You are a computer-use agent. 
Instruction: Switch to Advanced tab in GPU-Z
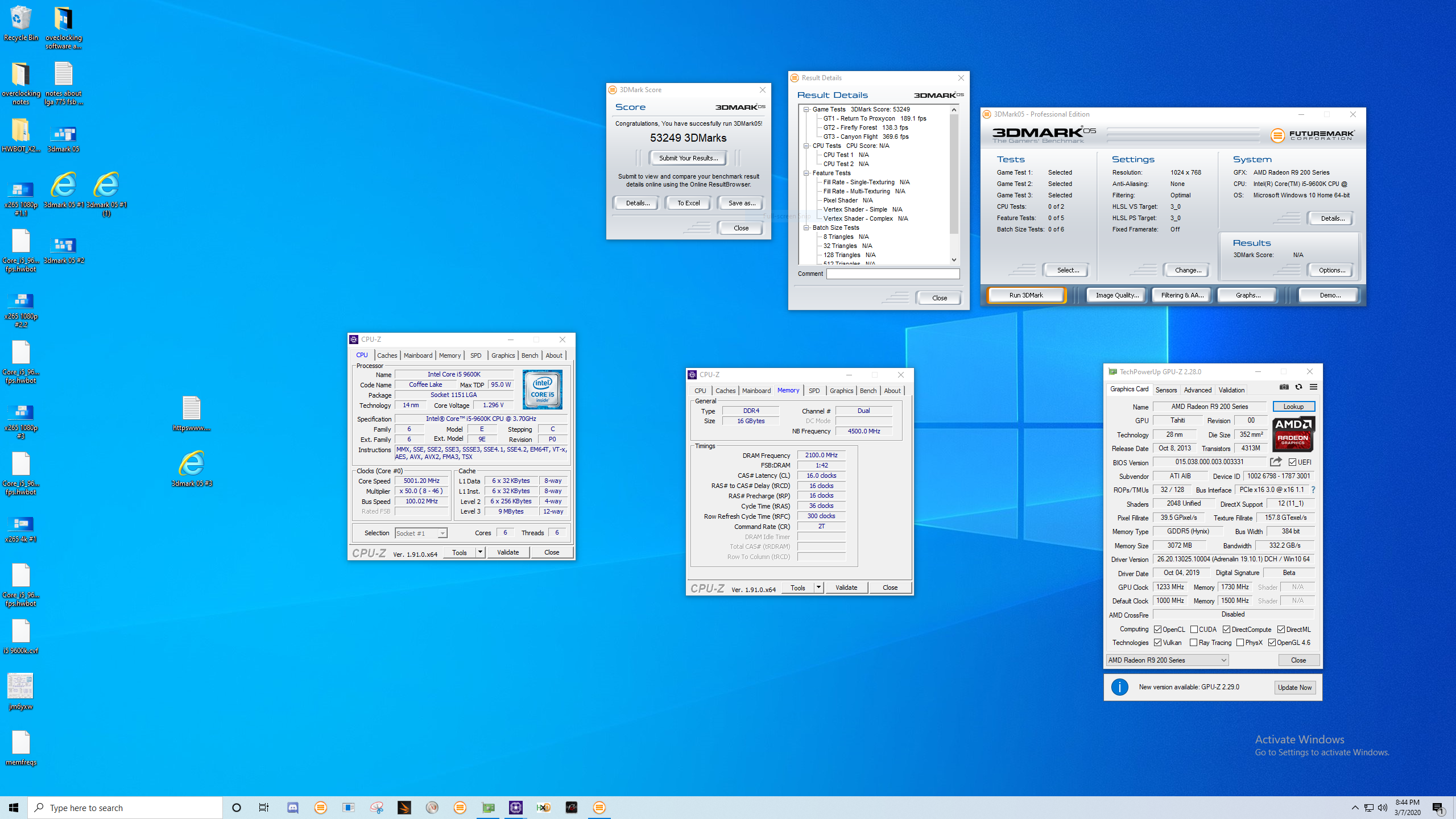pyautogui.click(x=1197, y=390)
